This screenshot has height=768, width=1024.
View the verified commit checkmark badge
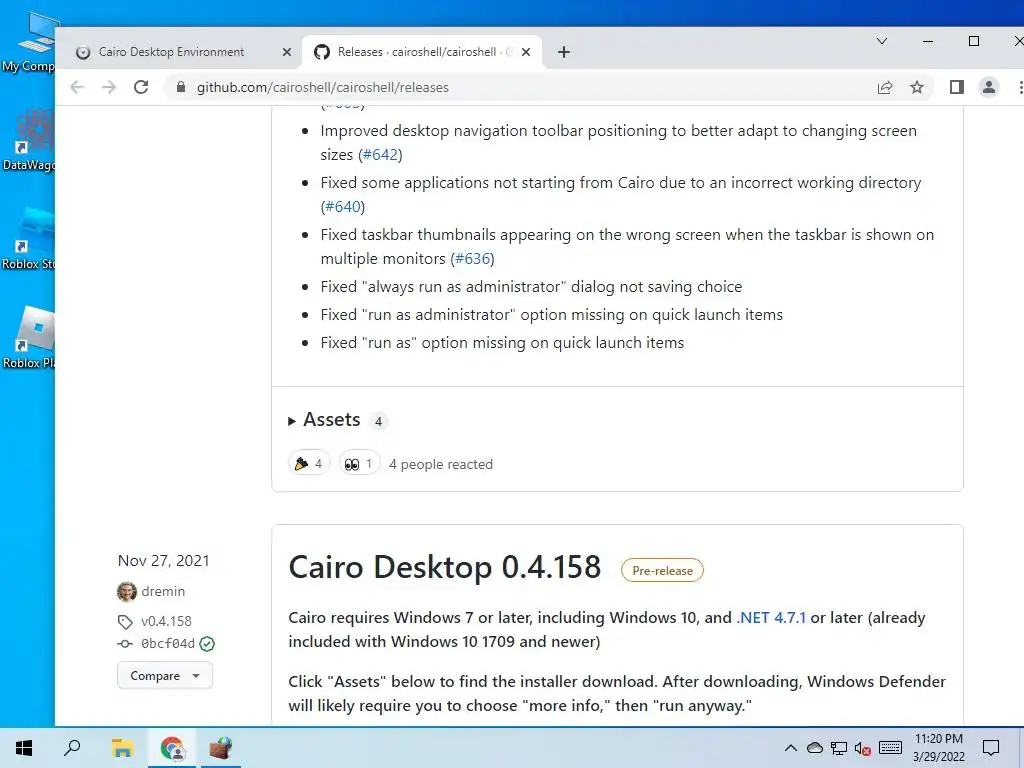coord(207,644)
